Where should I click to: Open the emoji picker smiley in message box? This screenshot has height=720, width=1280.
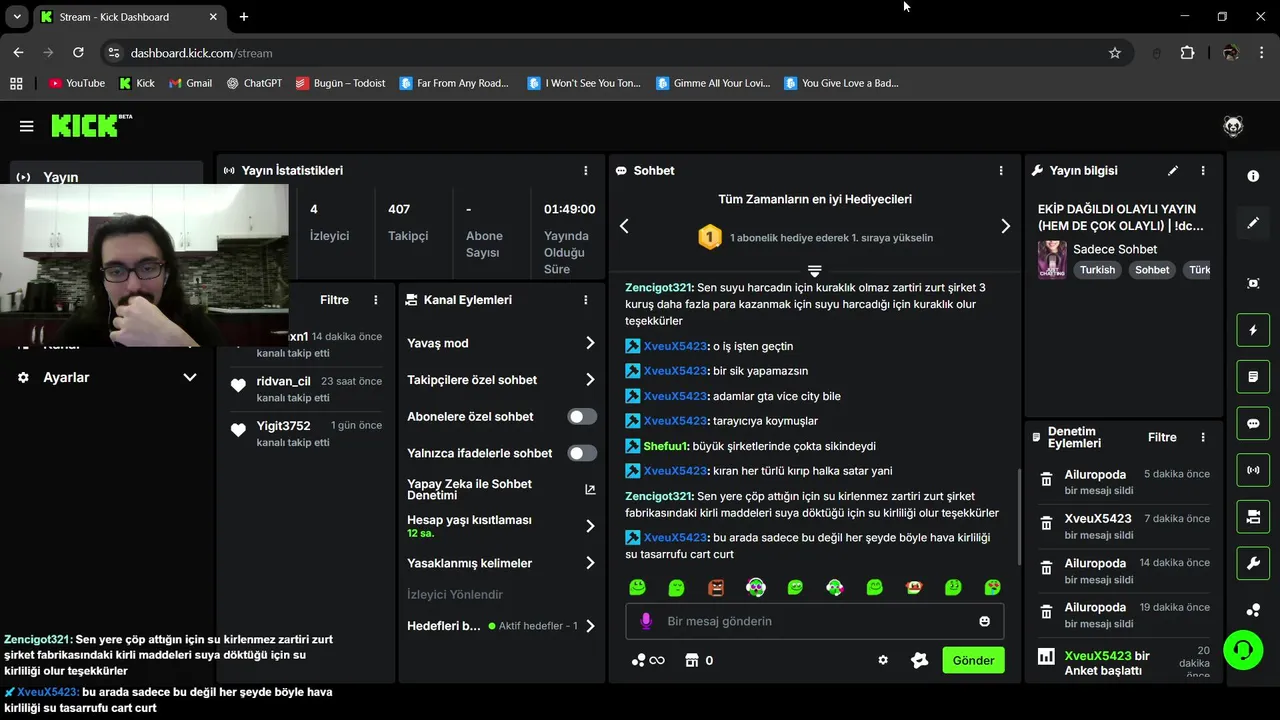tap(984, 621)
